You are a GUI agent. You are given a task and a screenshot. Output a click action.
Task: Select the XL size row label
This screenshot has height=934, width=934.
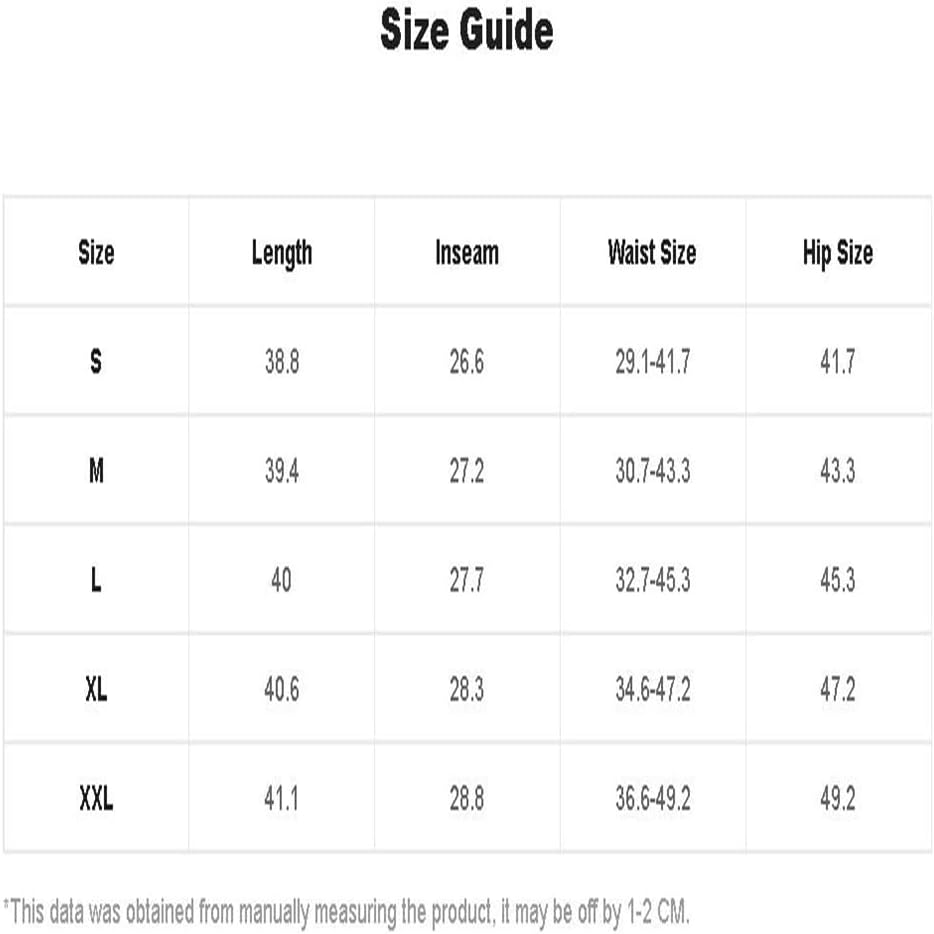pyautogui.click(x=96, y=689)
